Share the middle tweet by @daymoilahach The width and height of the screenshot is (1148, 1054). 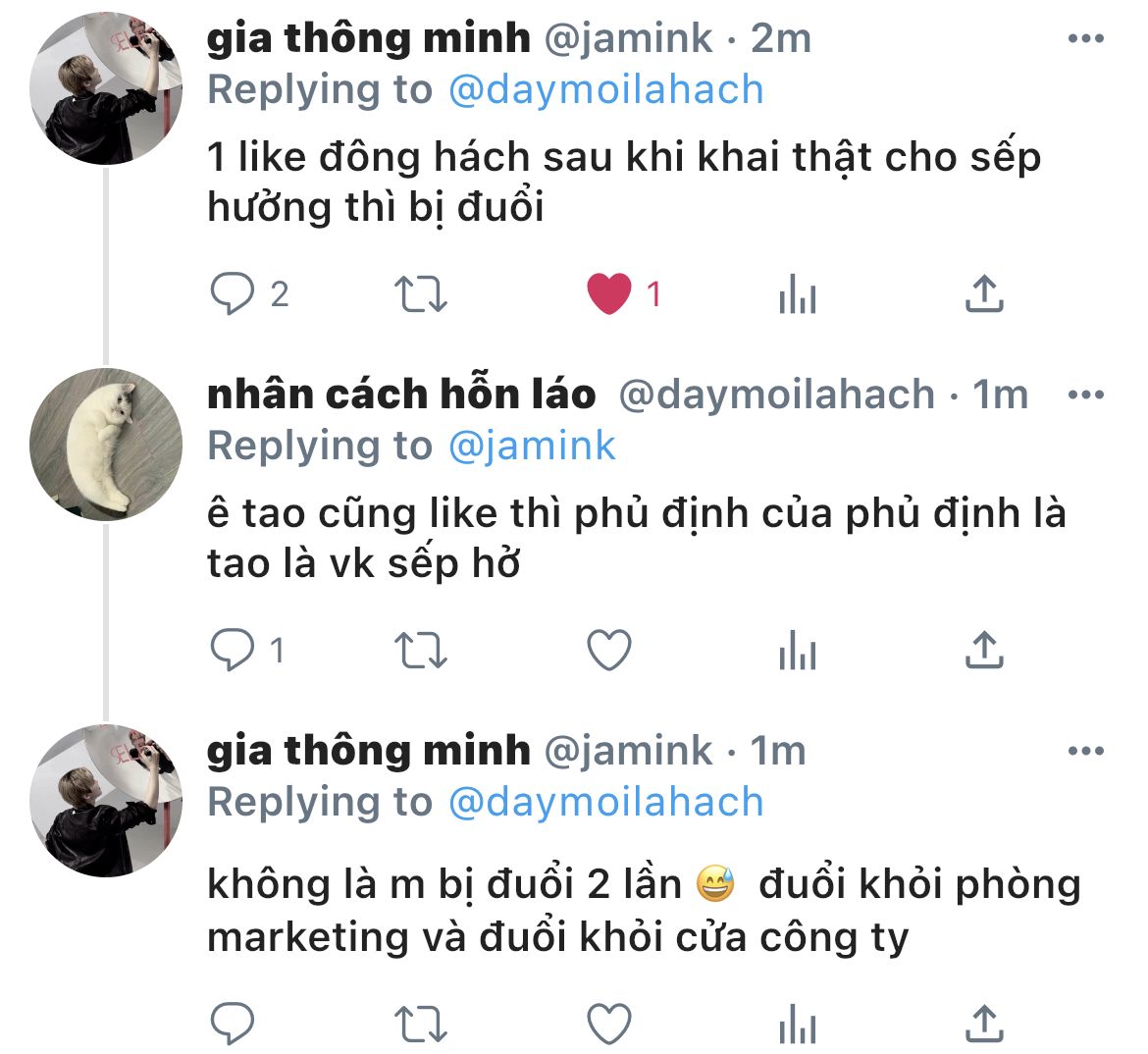coord(984,650)
